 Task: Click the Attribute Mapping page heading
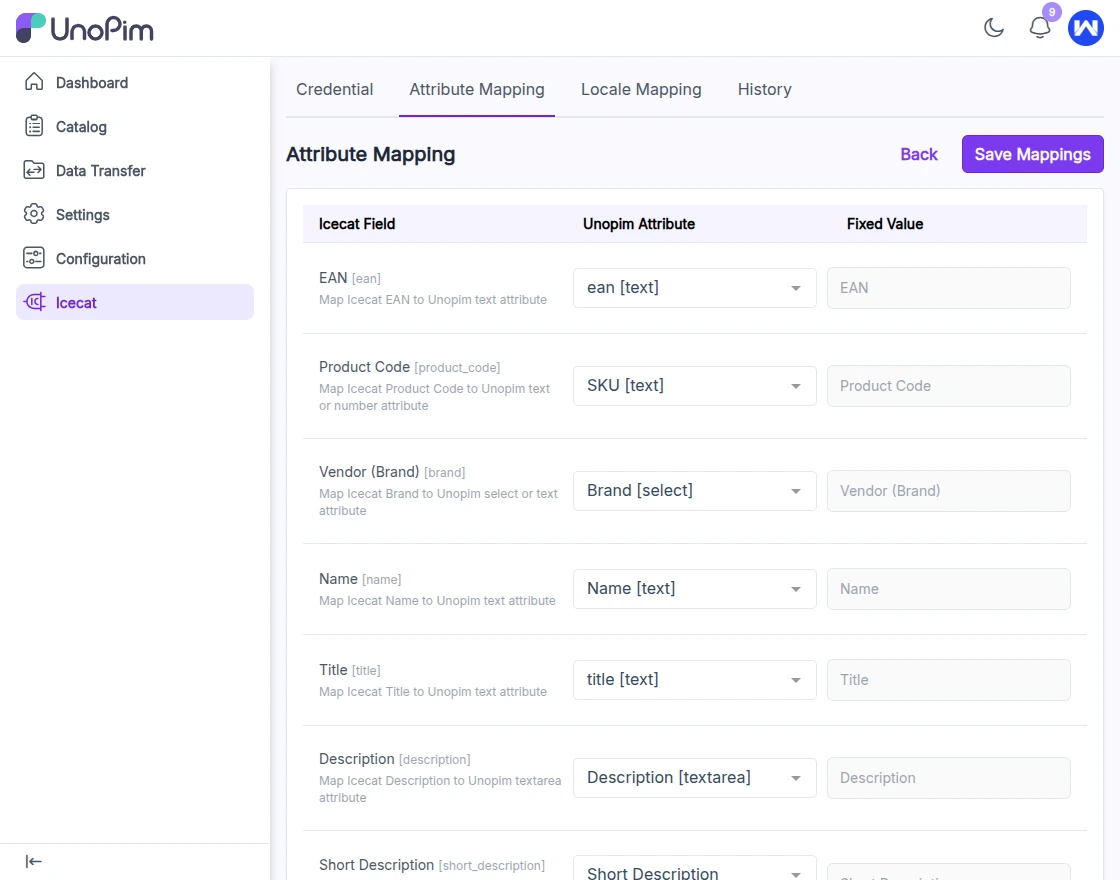coord(370,154)
